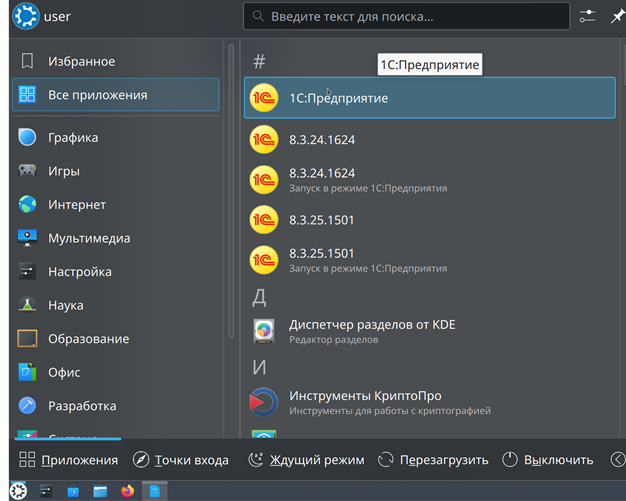626x501 pixels.
Task: Click the Разработка category icon
Action: (x=27, y=406)
